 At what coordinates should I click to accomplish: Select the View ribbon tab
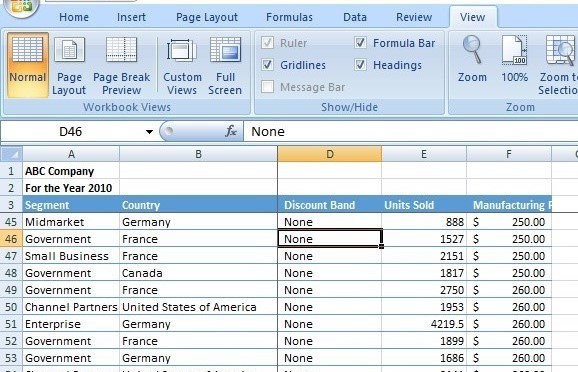(473, 17)
